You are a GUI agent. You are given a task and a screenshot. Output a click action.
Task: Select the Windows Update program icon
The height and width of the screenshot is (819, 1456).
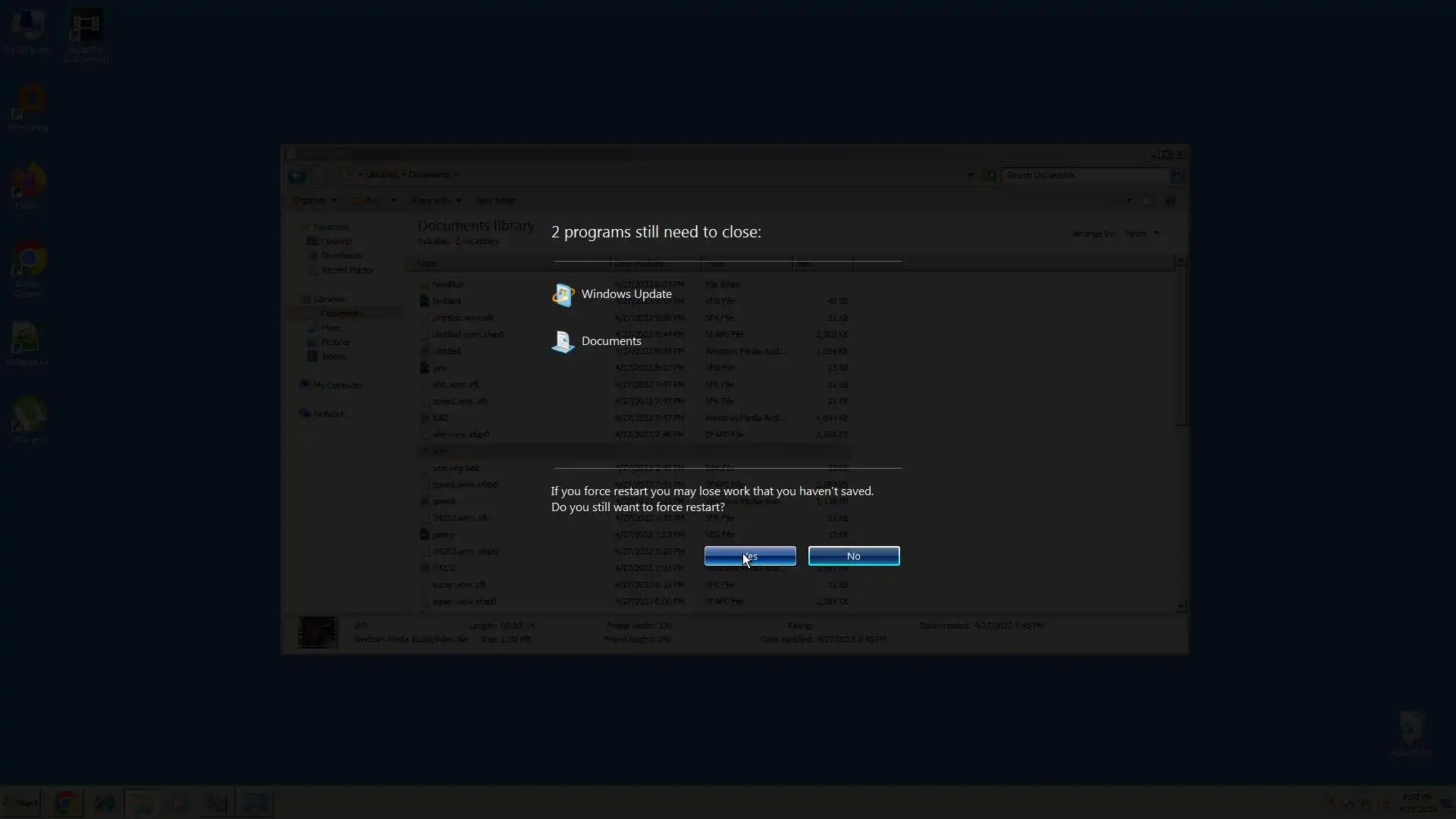563,294
